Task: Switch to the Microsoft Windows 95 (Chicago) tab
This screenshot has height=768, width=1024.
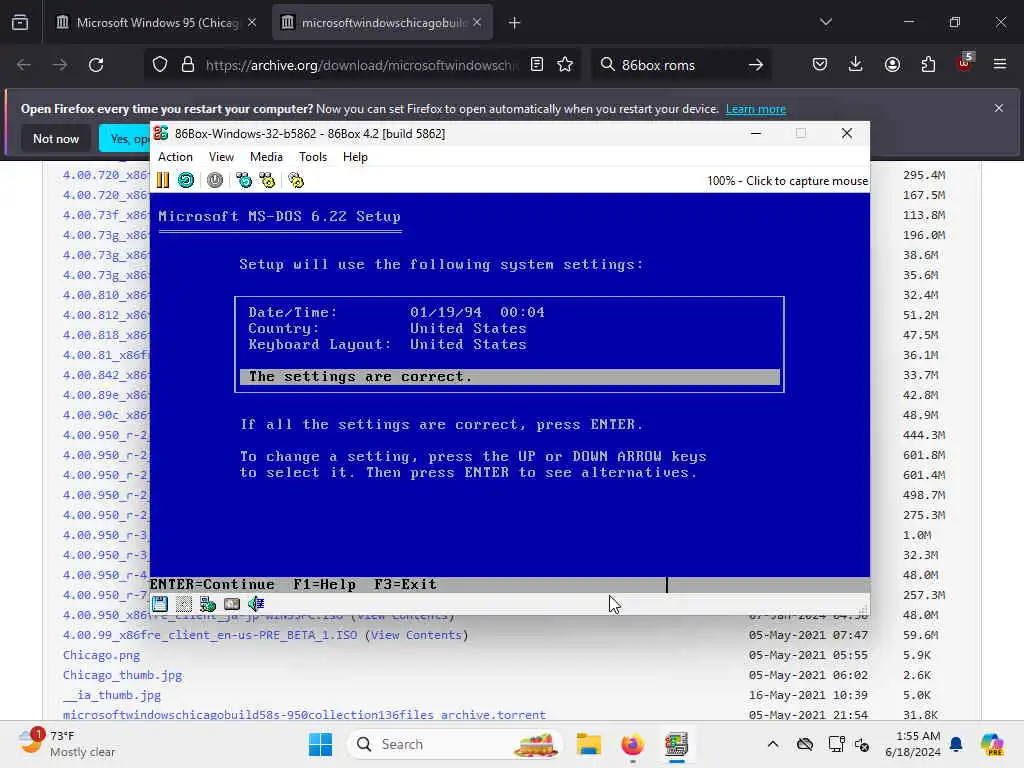Action: 155,23
